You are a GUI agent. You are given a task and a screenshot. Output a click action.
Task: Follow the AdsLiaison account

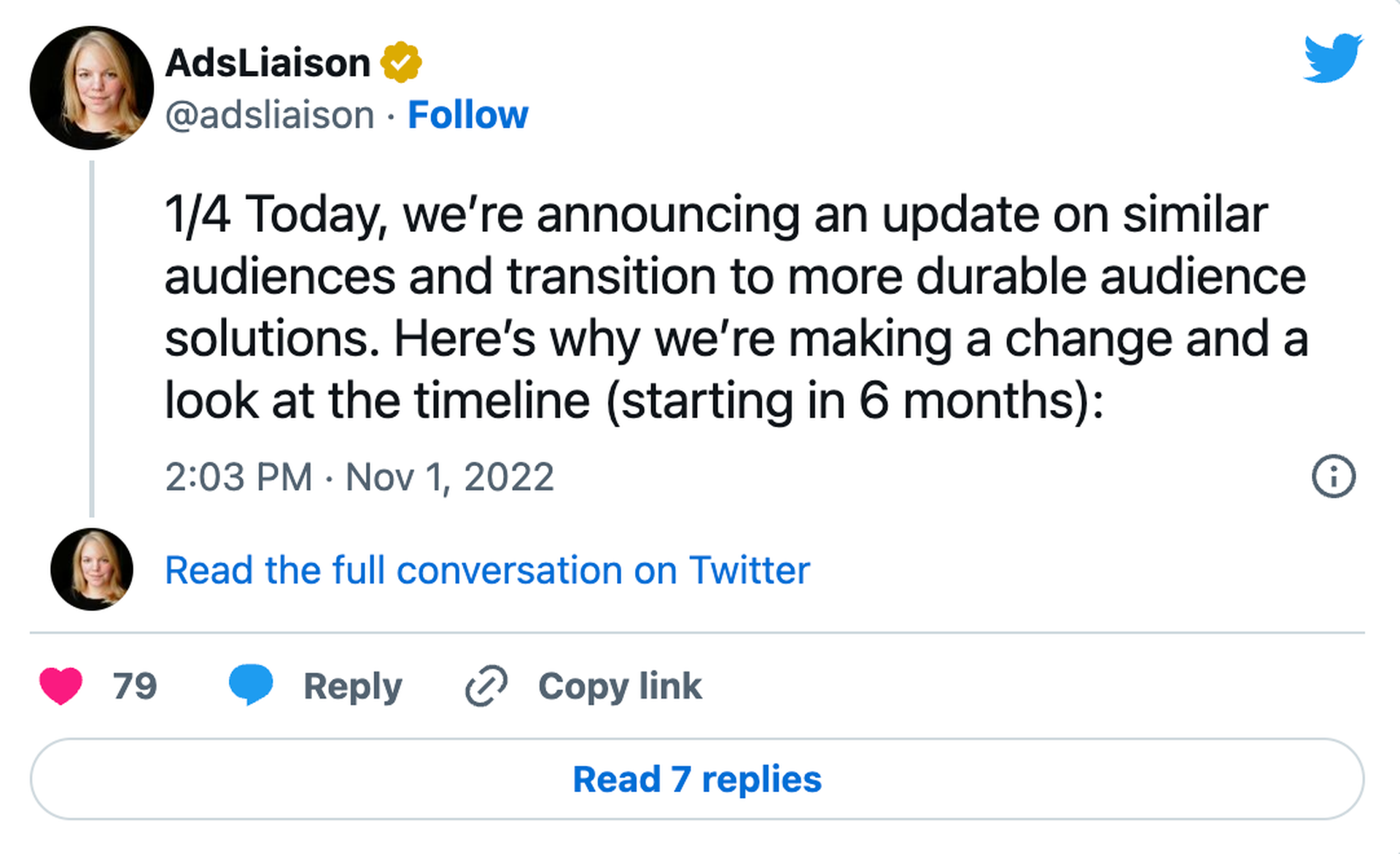467,115
